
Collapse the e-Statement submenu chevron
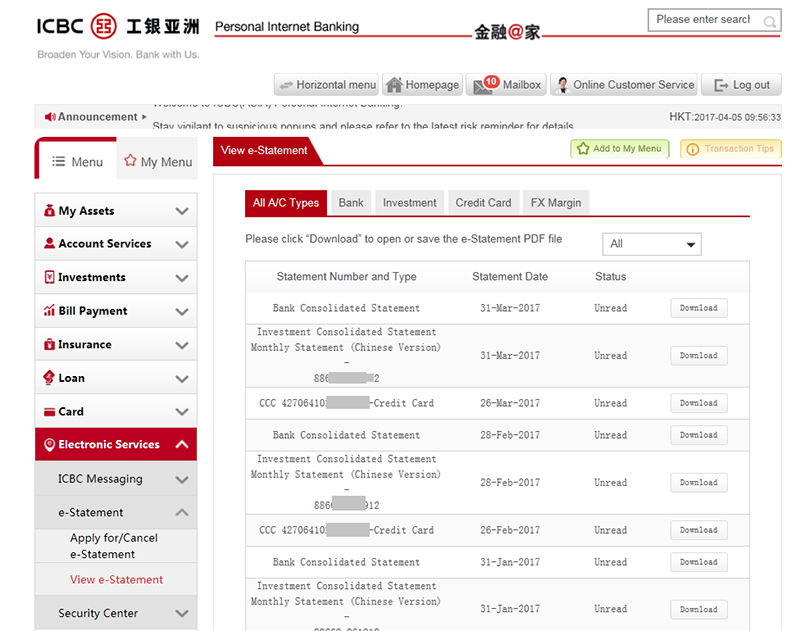coord(182,512)
